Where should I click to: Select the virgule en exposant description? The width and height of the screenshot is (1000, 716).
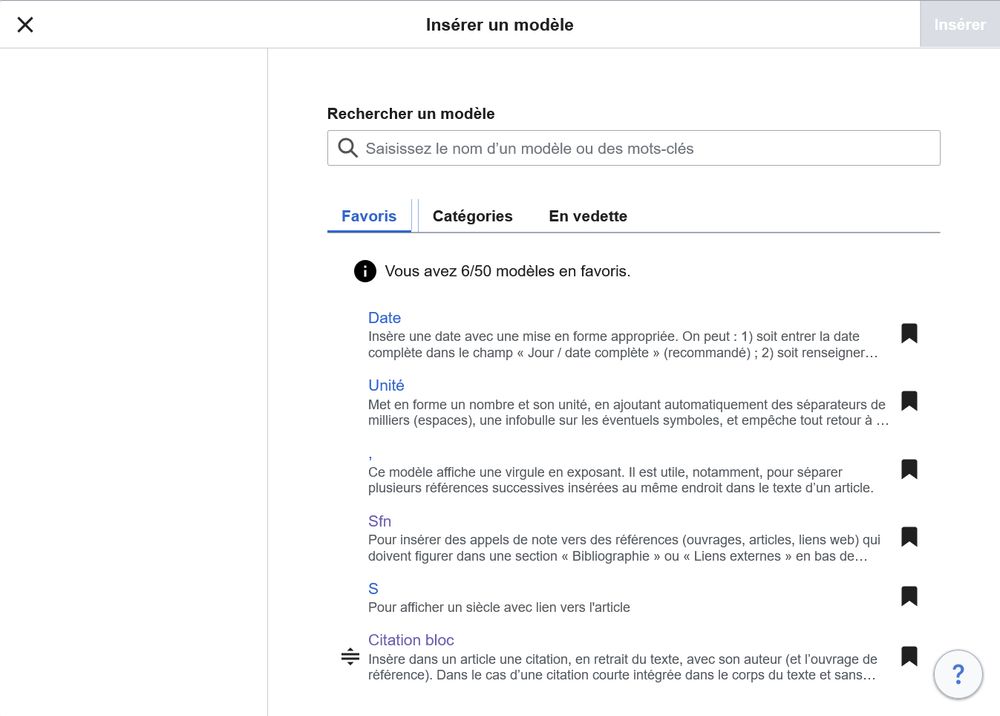pyautogui.click(x=621, y=480)
